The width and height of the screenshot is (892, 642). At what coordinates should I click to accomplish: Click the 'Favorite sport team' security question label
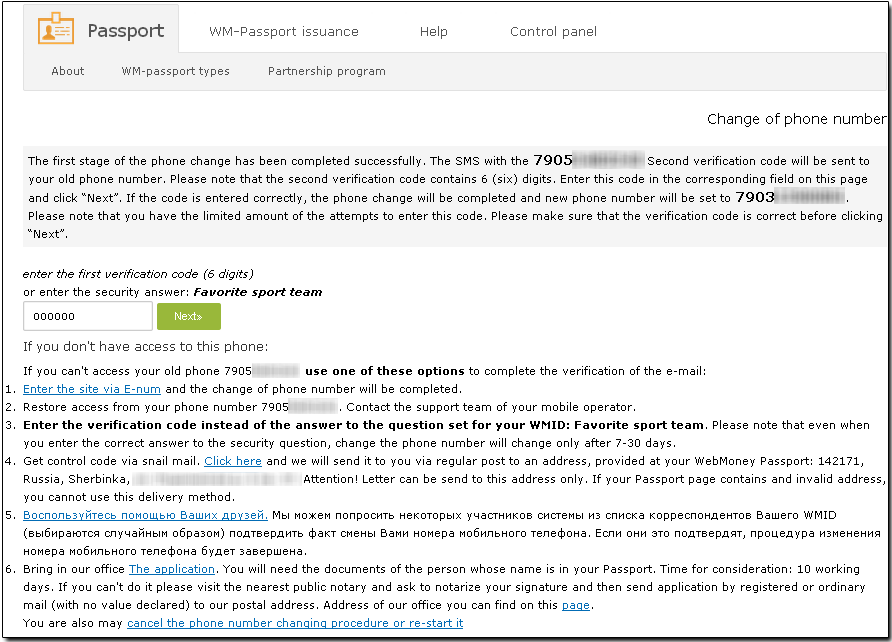coord(258,292)
